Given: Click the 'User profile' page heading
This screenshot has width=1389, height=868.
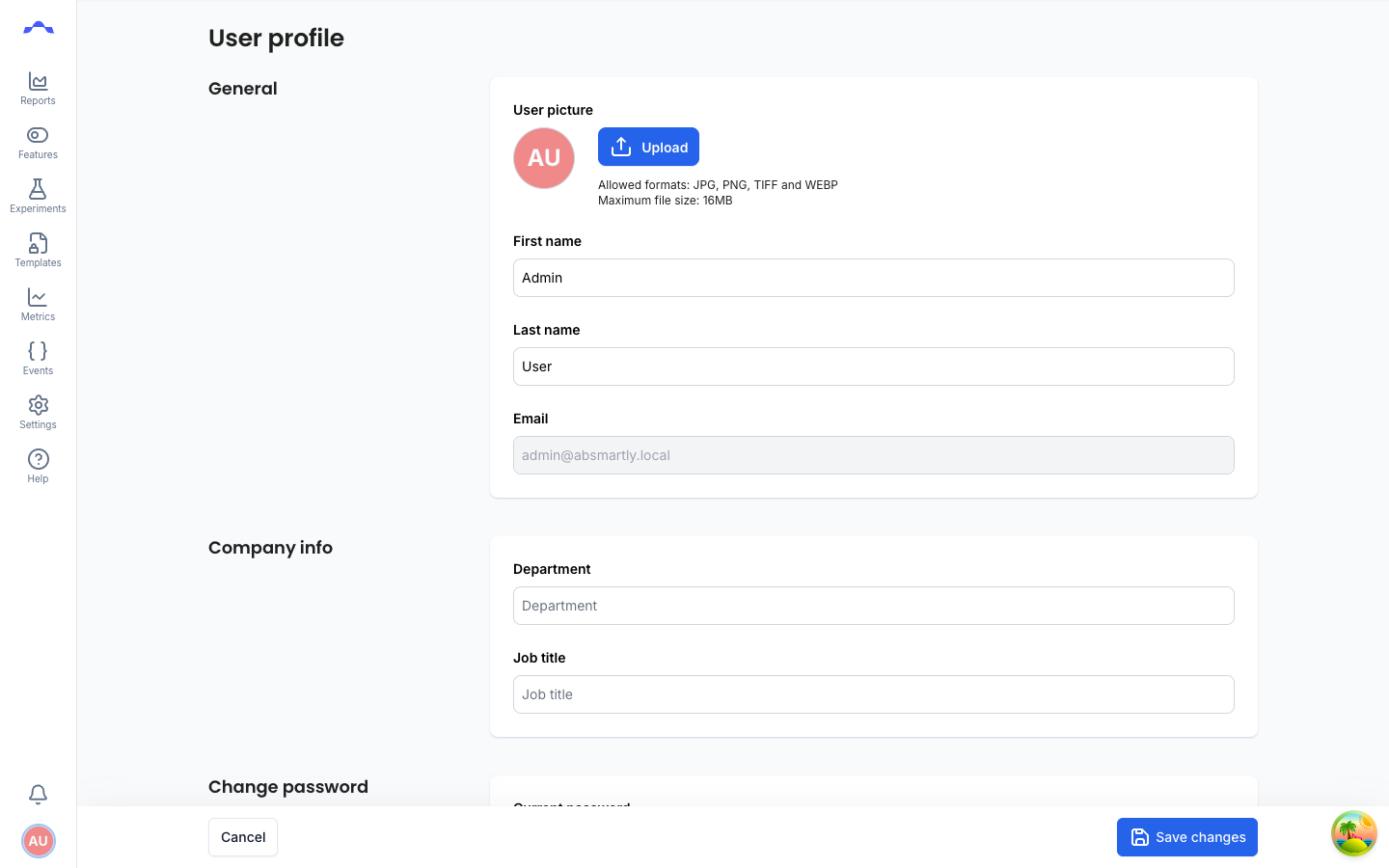Looking at the screenshot, I should pyautogui.click(x=276, y=38).
